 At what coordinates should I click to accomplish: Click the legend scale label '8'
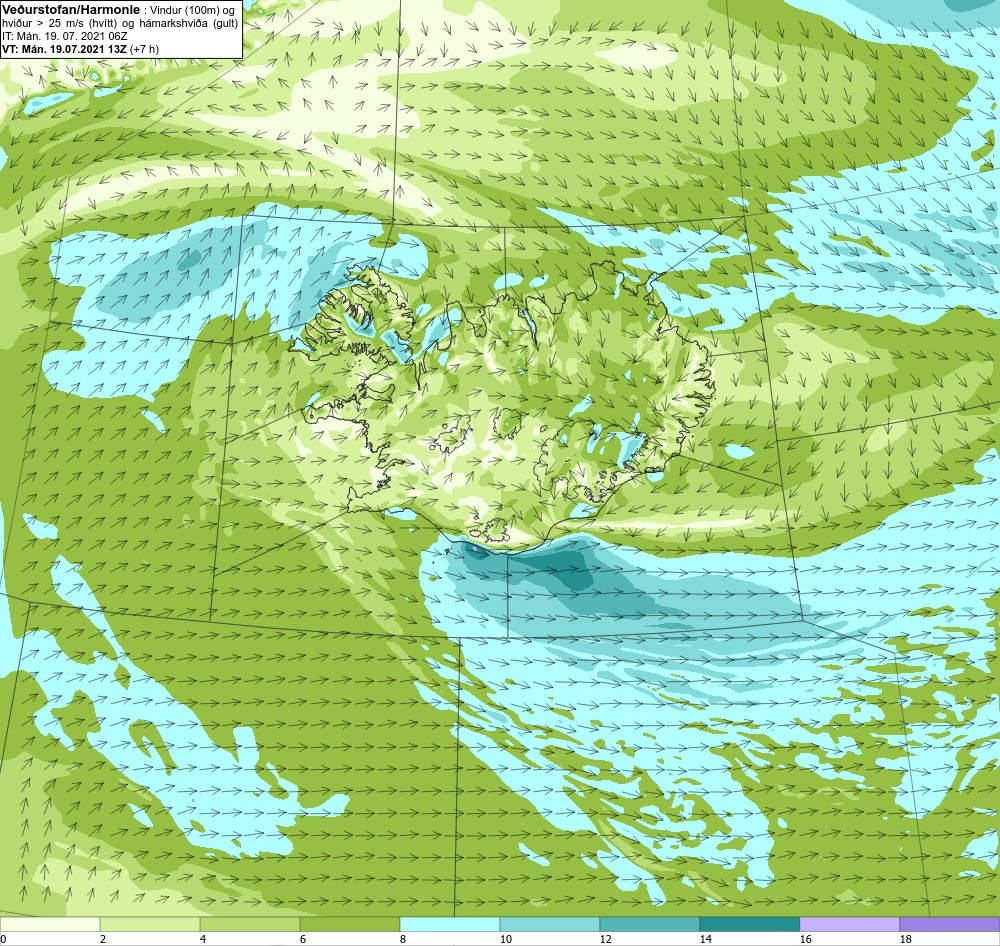(403, 939)
